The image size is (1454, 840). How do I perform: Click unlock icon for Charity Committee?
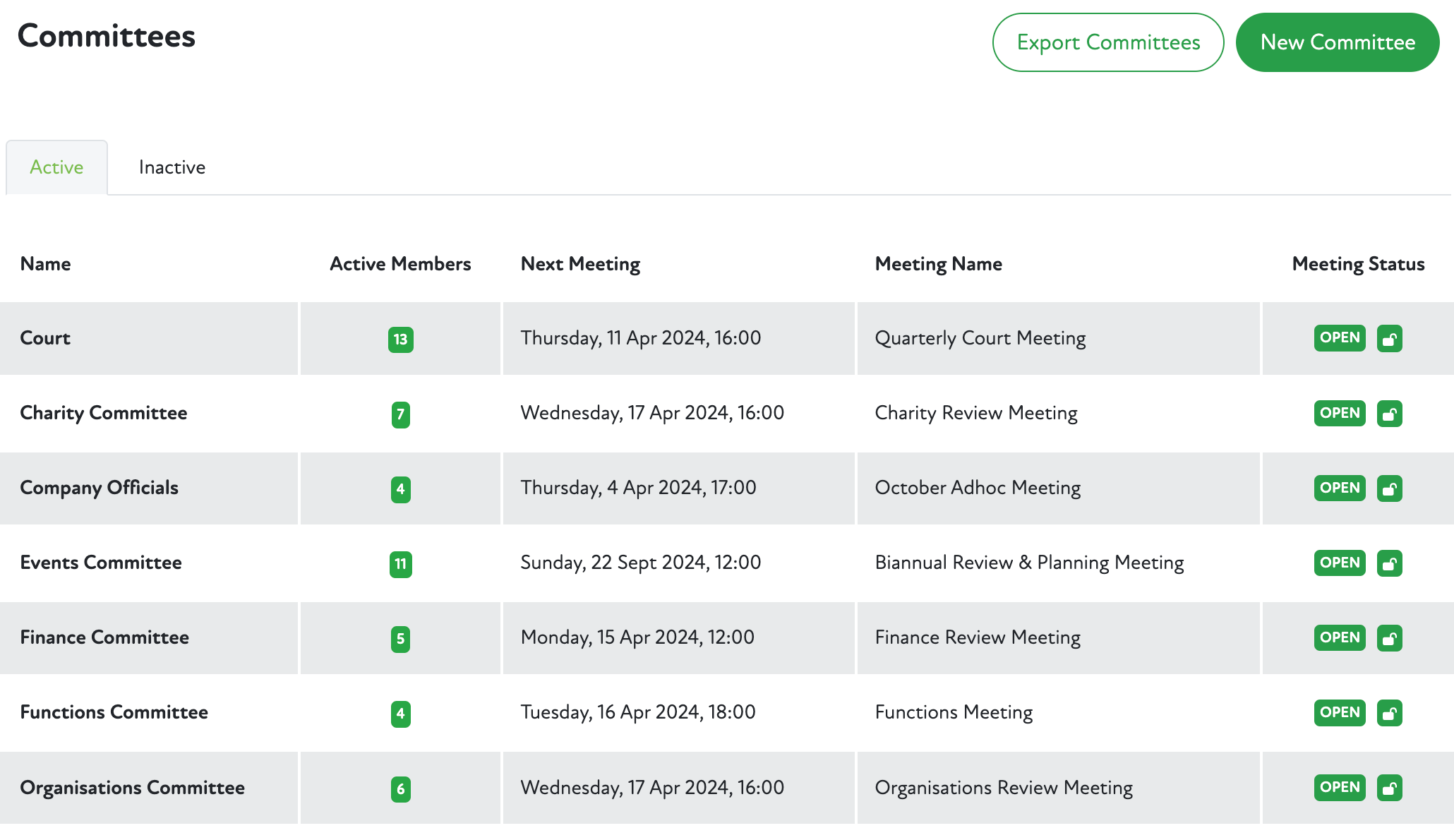coord(1389,414)
